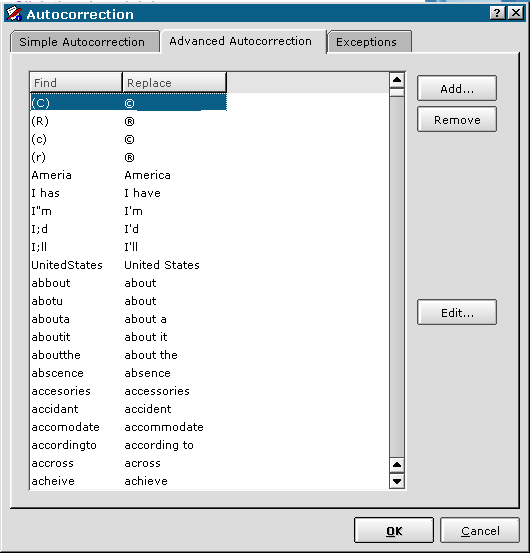Viewport: 530px width, 553px height.
Task: Click the replacement 'accessories'
Action: tap(157, 391)
